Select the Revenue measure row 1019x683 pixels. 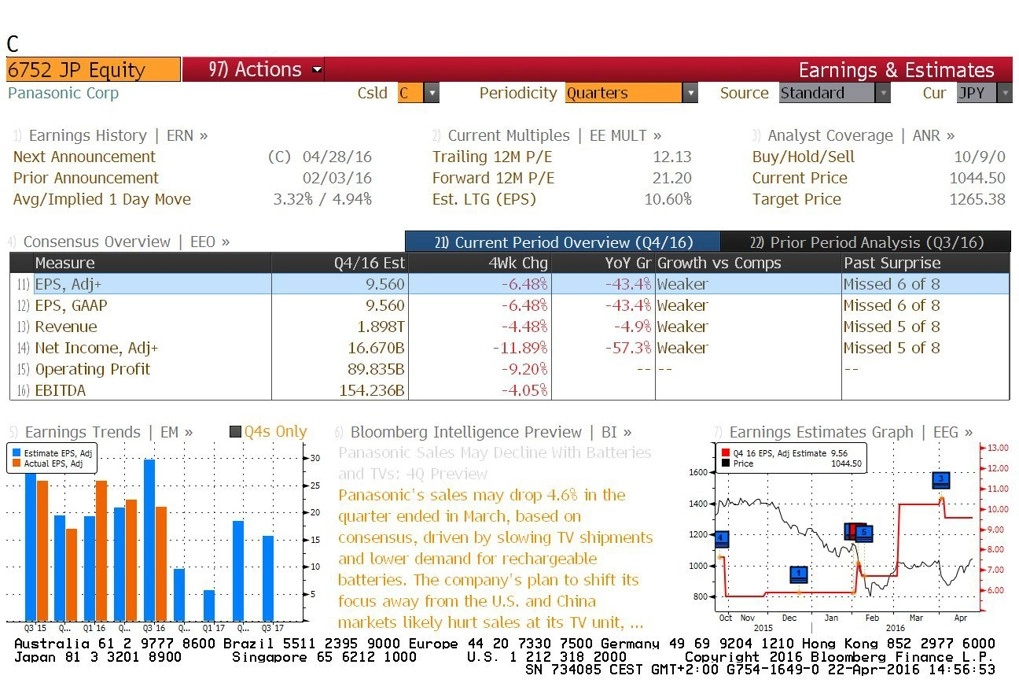pyautogui.click(x=510, y=327)
